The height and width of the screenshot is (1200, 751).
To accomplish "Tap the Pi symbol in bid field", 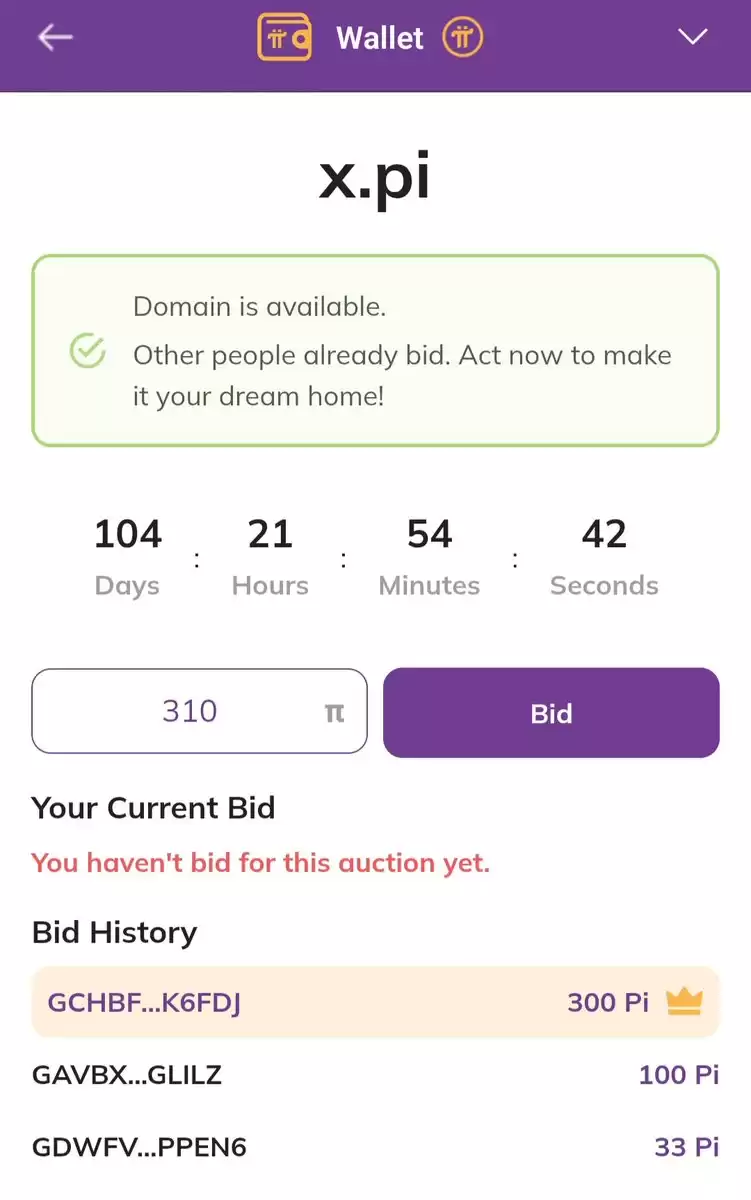I will [334, 713].
